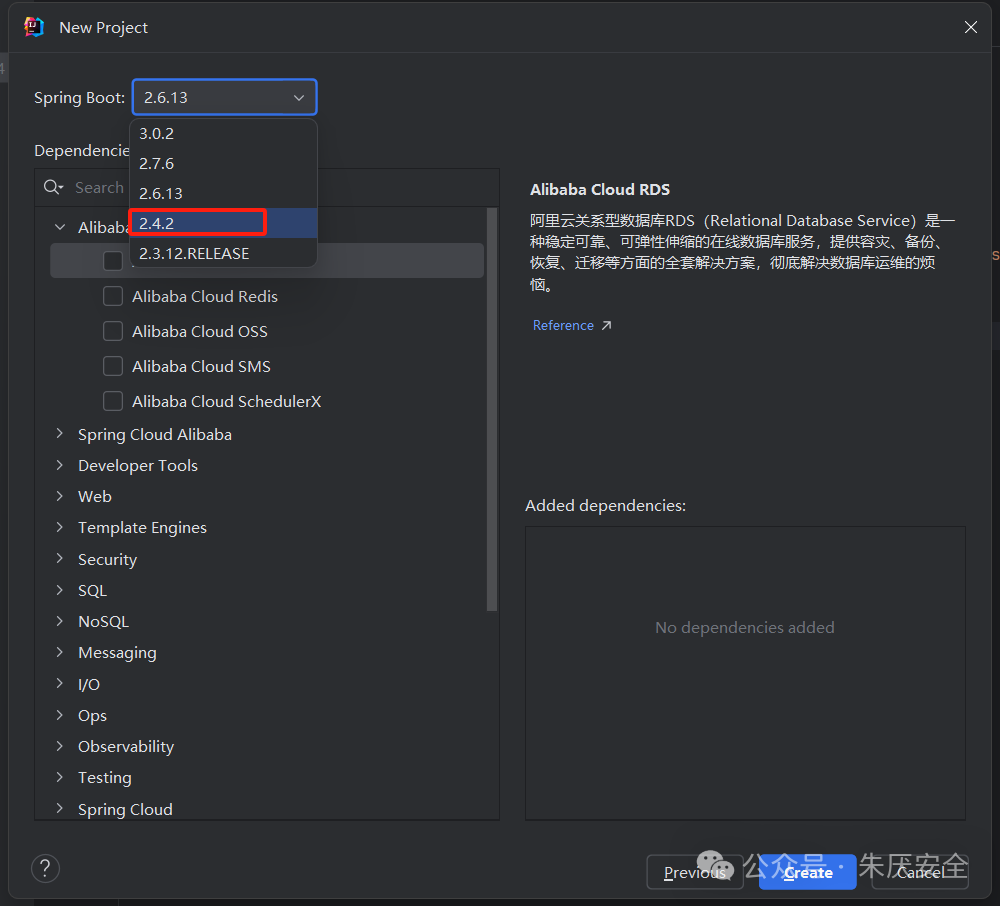
Task: Choose Spring Boot version 2.7.6
Action: [x=223, y=163]
